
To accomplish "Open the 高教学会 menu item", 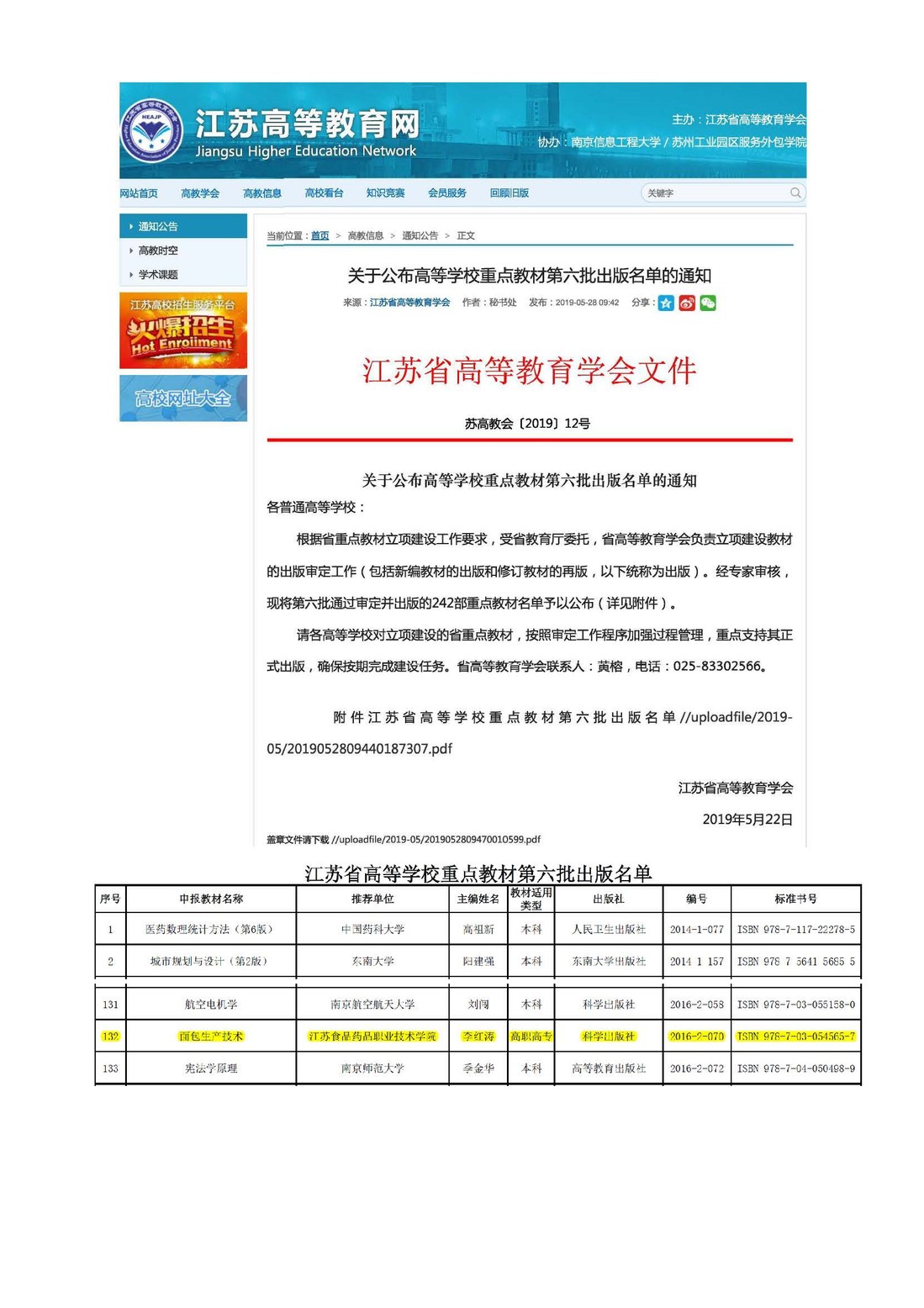I will [x=200, y=193].
